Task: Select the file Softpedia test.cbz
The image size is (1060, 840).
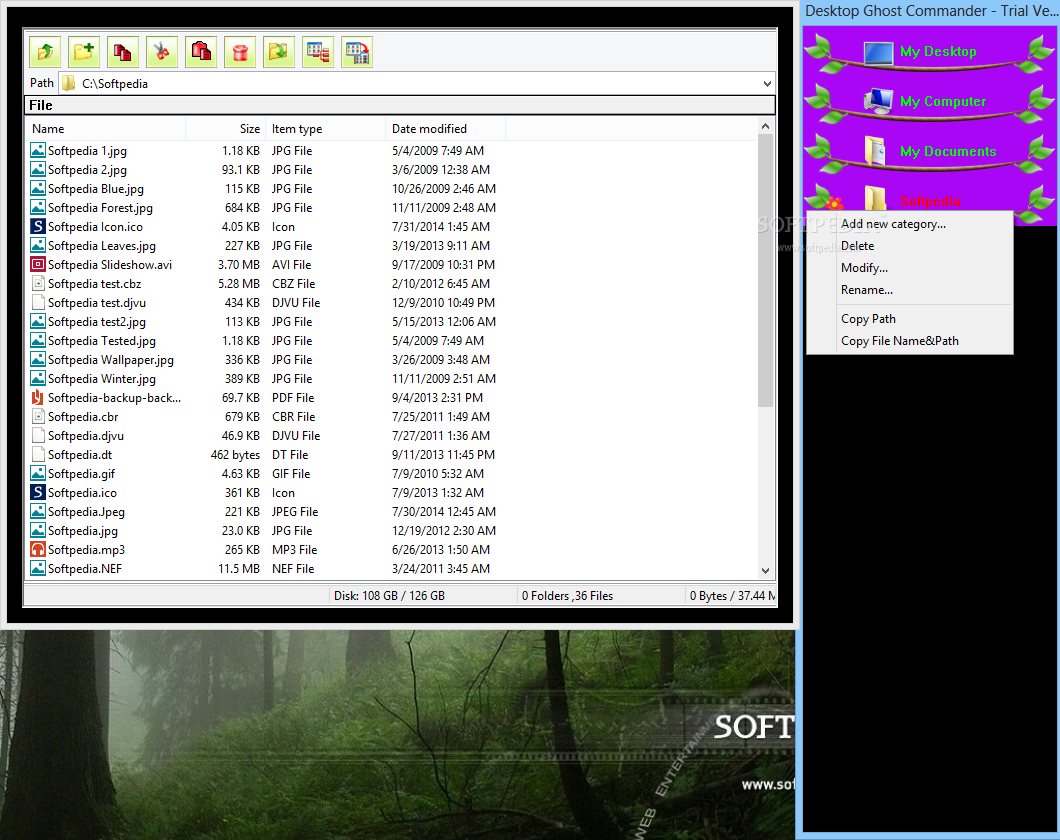Action: point(94,284)
